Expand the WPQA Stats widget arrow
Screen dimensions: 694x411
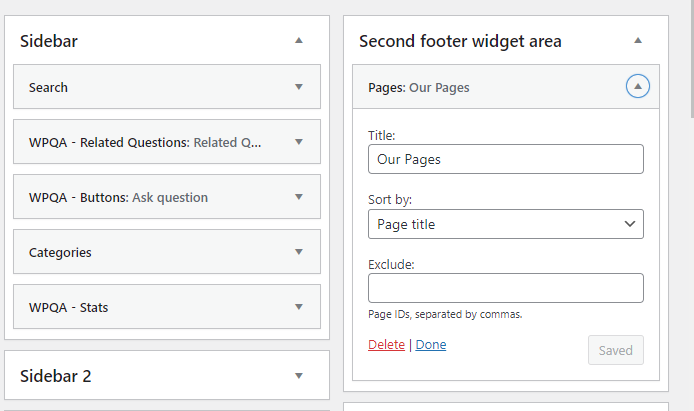[298, 307]
